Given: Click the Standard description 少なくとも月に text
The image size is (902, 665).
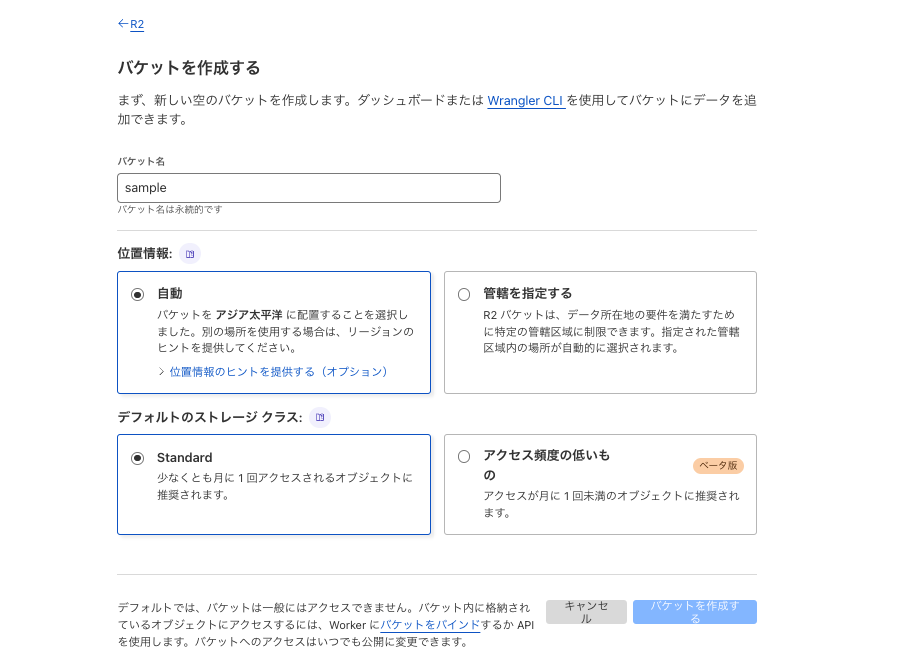Looking at the screenshot, I should pyautogui.click(x=285, y=486).
